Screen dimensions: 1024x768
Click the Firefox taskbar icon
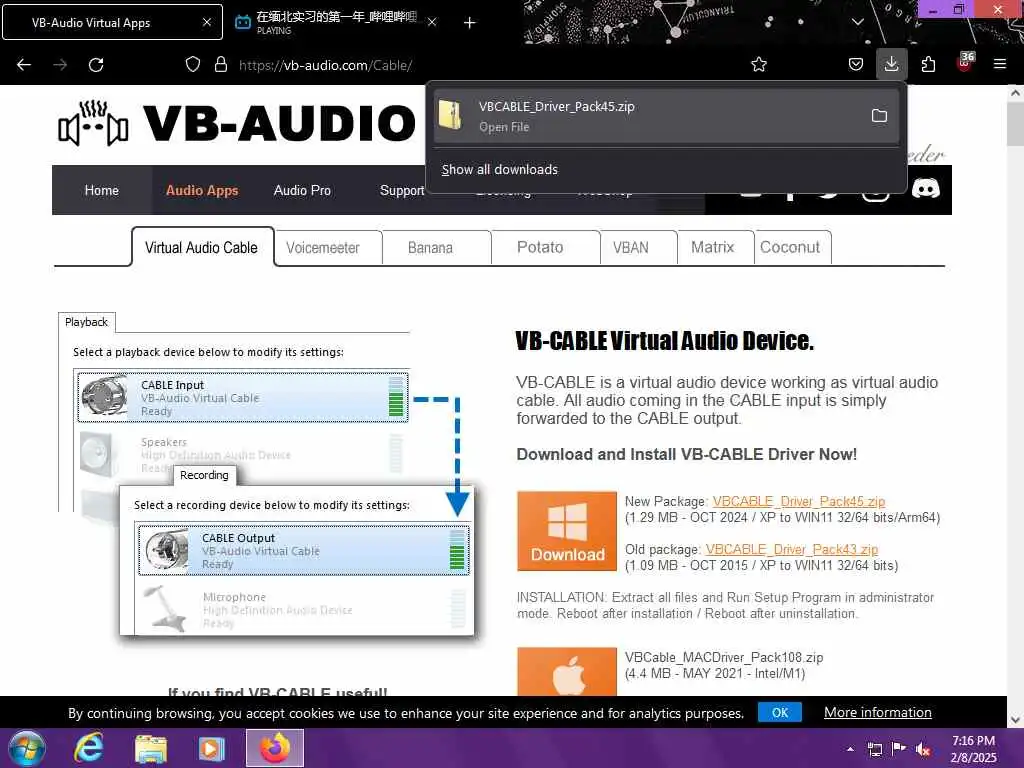275,748
